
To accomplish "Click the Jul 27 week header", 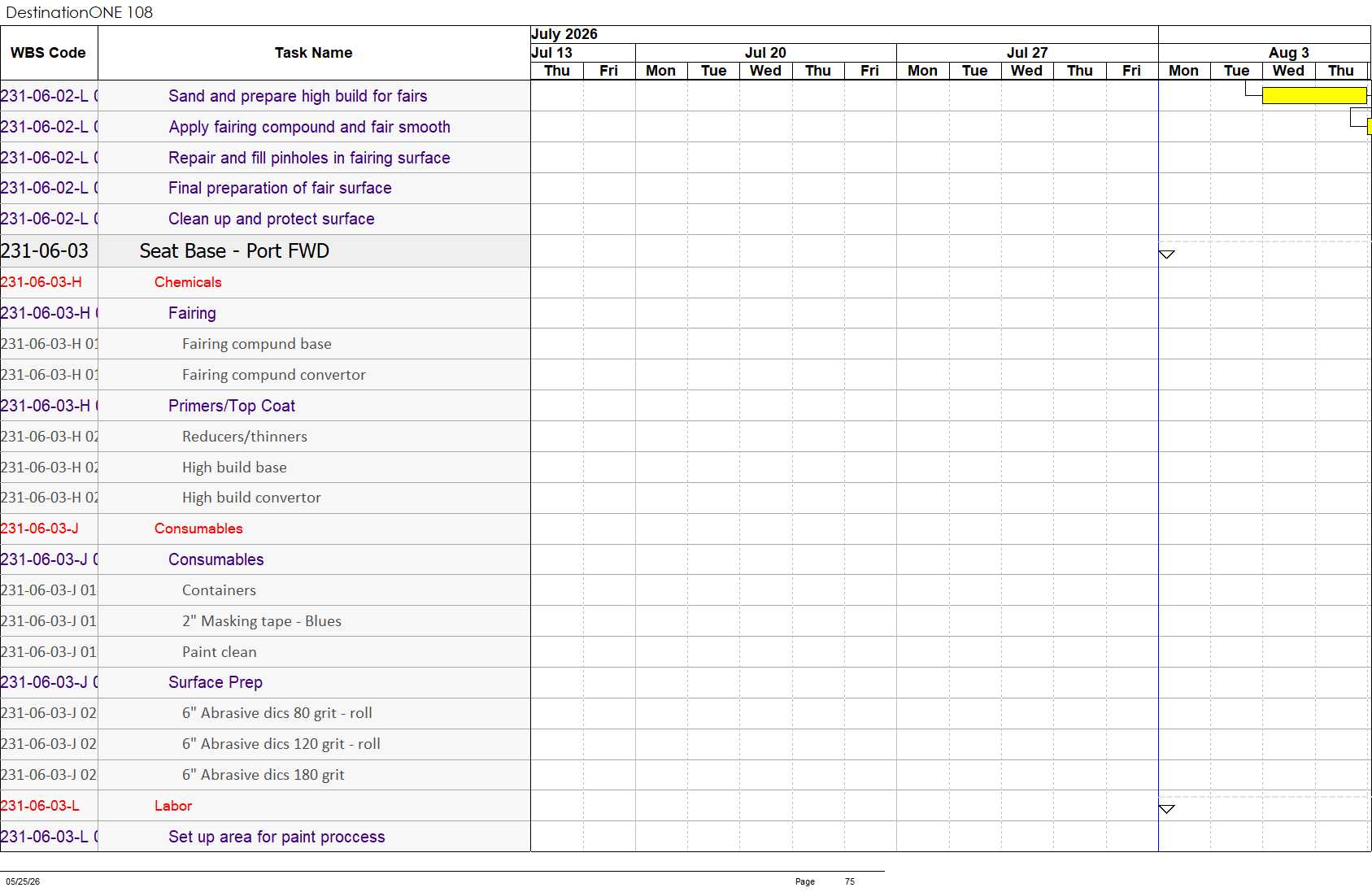I will [1027, 53].
